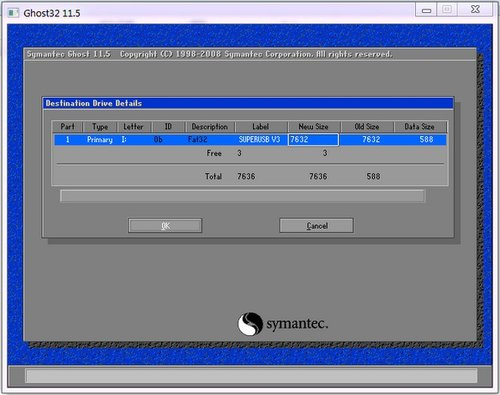Click the 0b ID cell
This screenshot has width=500, height=395.
pos(158,139)
